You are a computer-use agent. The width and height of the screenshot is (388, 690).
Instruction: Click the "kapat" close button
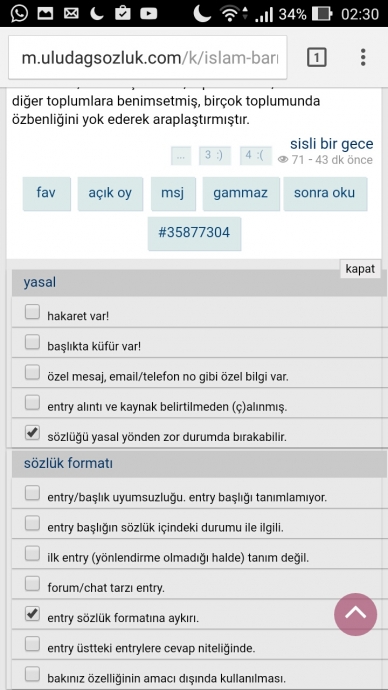pos(360,269)
